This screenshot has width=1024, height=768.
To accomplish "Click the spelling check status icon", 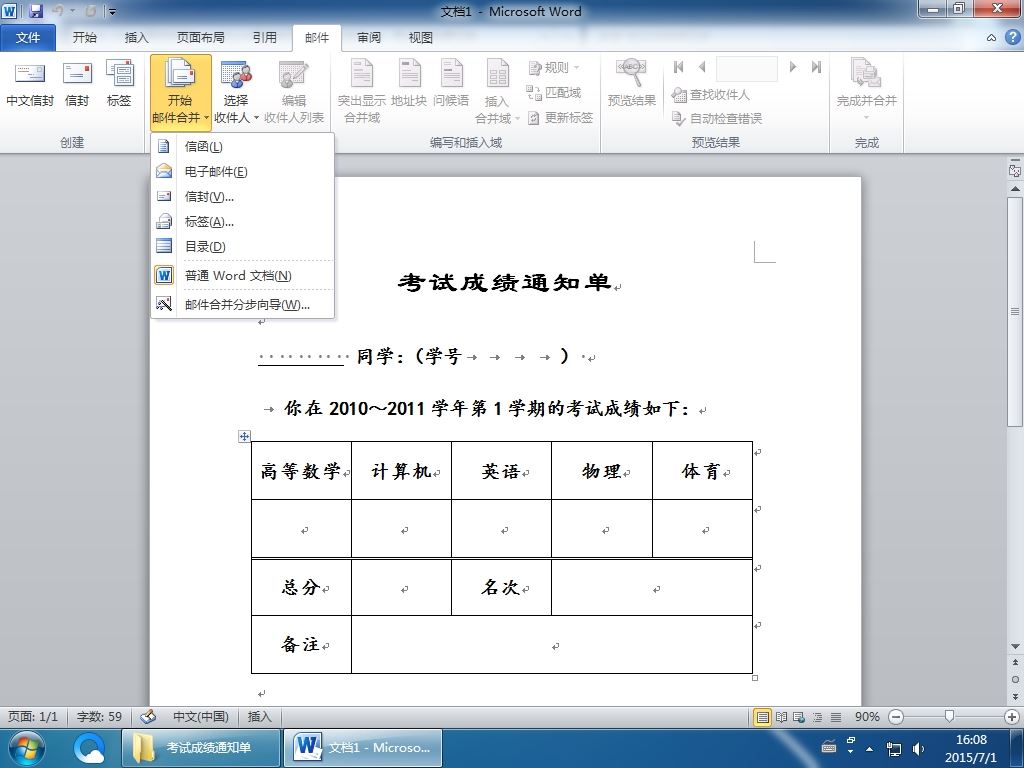I will point(148,716).
